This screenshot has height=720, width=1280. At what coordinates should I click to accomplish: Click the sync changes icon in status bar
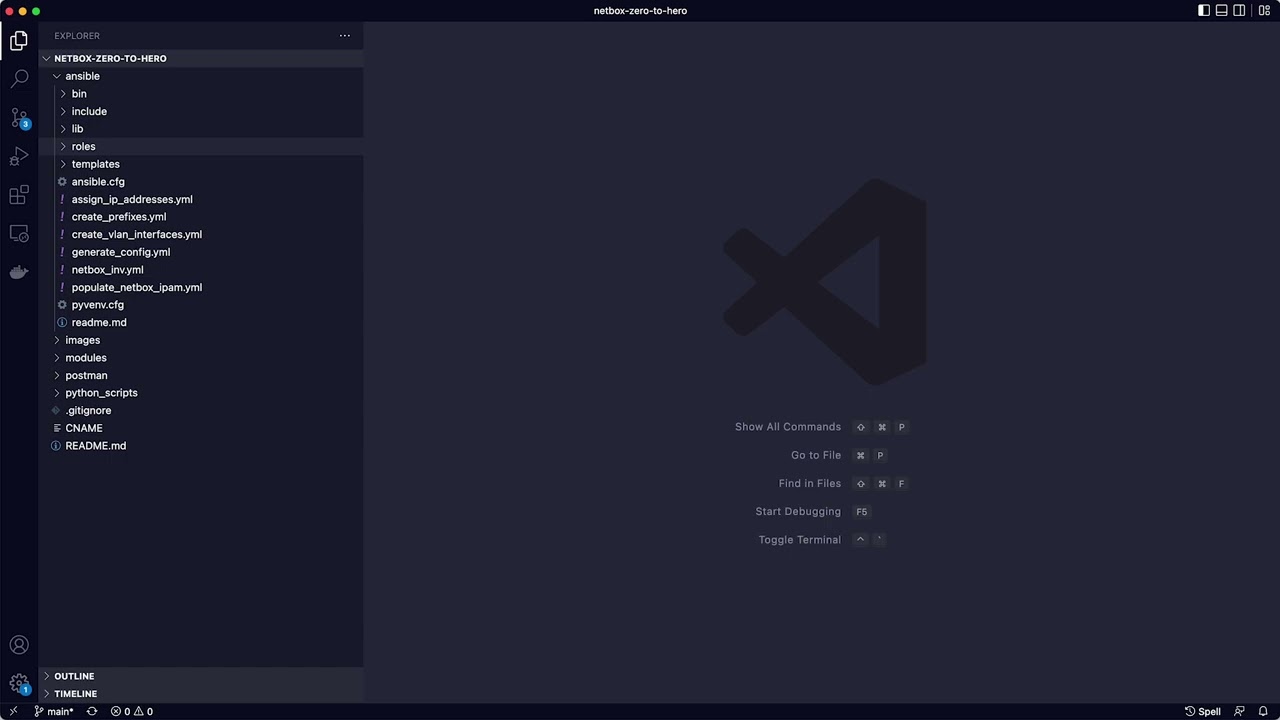(x=92, y=711)
